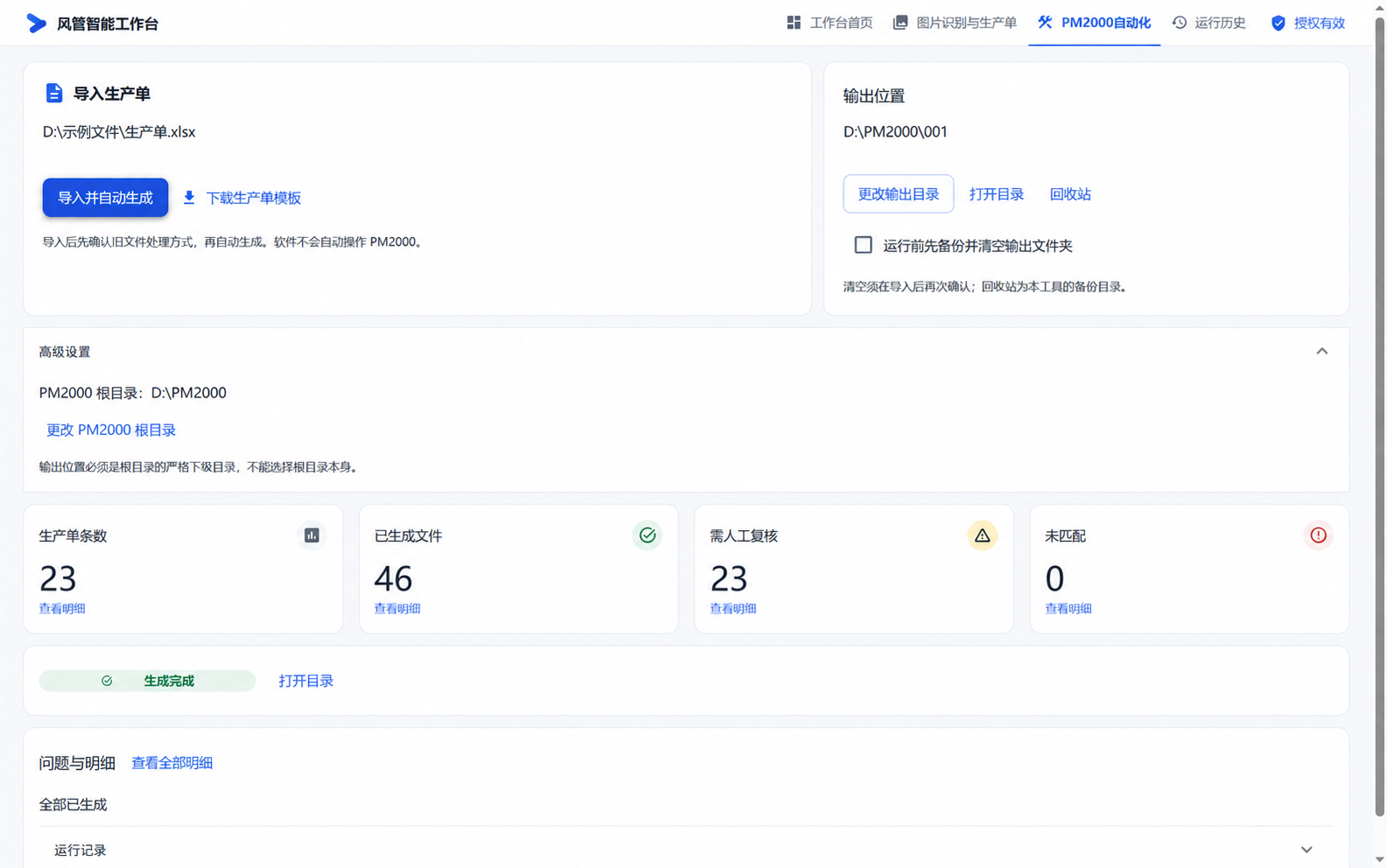Click 打开目录 beside 生成完成 status
The width and height of the screenshot is (1387, 868).
click(x=306, y=681)
